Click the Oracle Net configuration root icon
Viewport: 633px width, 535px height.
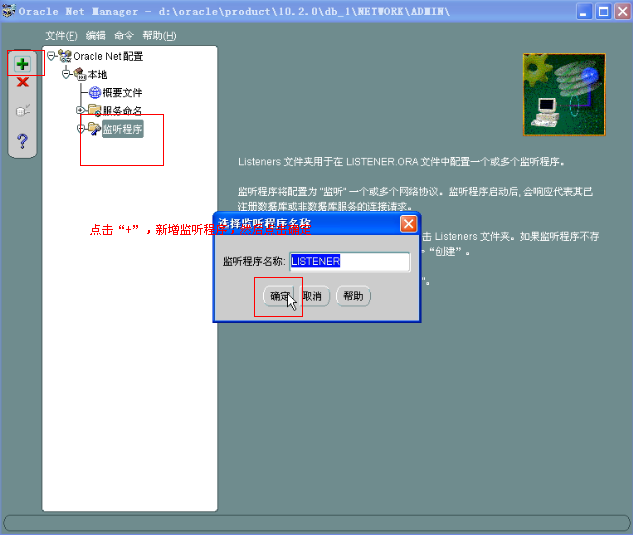tap(65, 56)
